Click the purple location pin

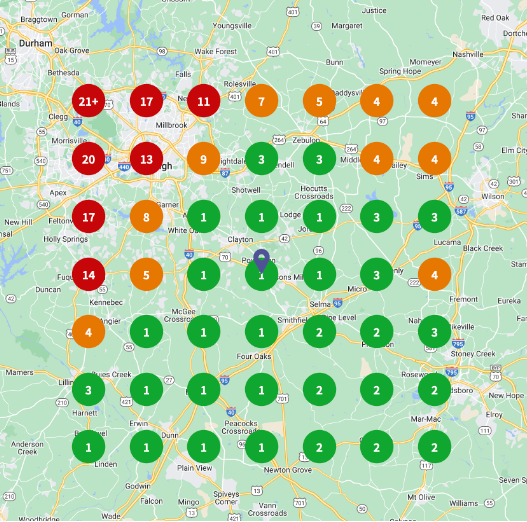click(261, 261)
